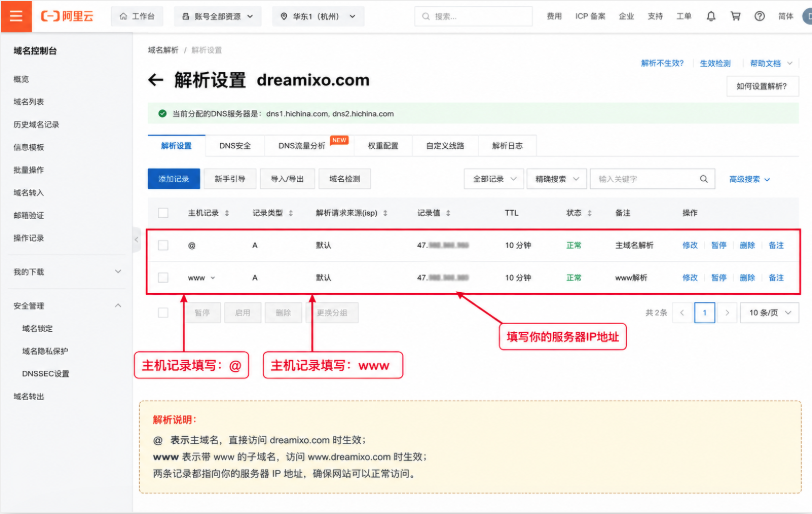Click the search magnifier in keyword box
Viewport: 812px width, 514px height.
[x=704, y=179]
